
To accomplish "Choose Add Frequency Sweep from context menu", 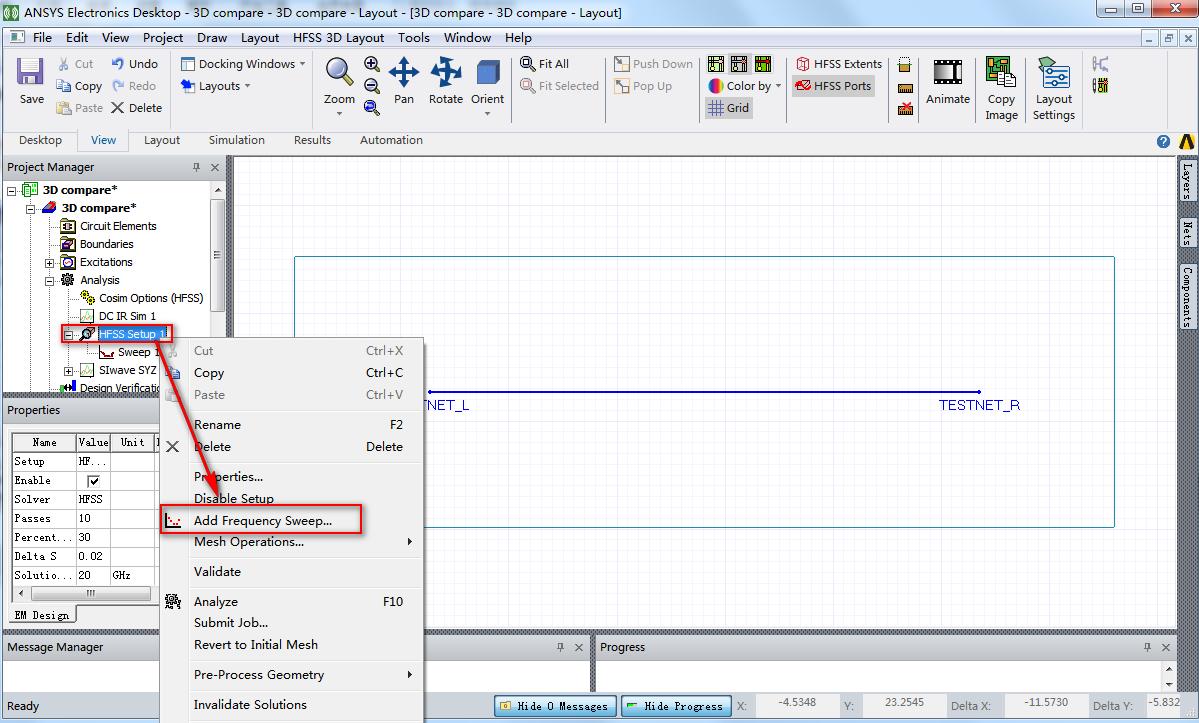I will tap(262, 521).
